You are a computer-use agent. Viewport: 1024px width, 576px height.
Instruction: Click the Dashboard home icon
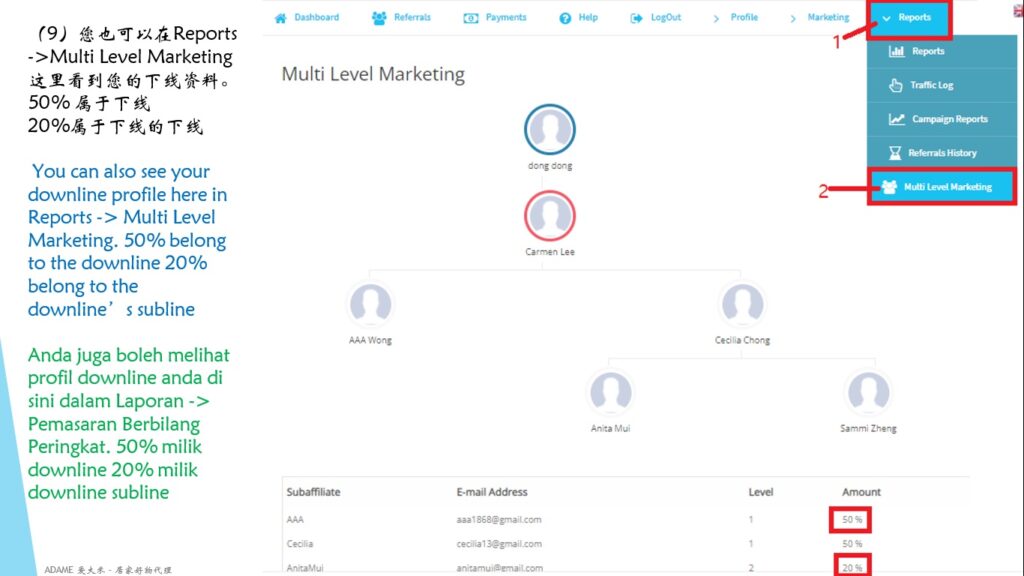point(281,18)
